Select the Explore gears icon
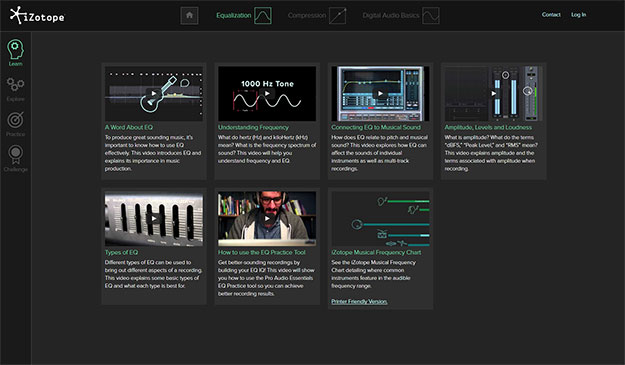 tap(15, 84)
